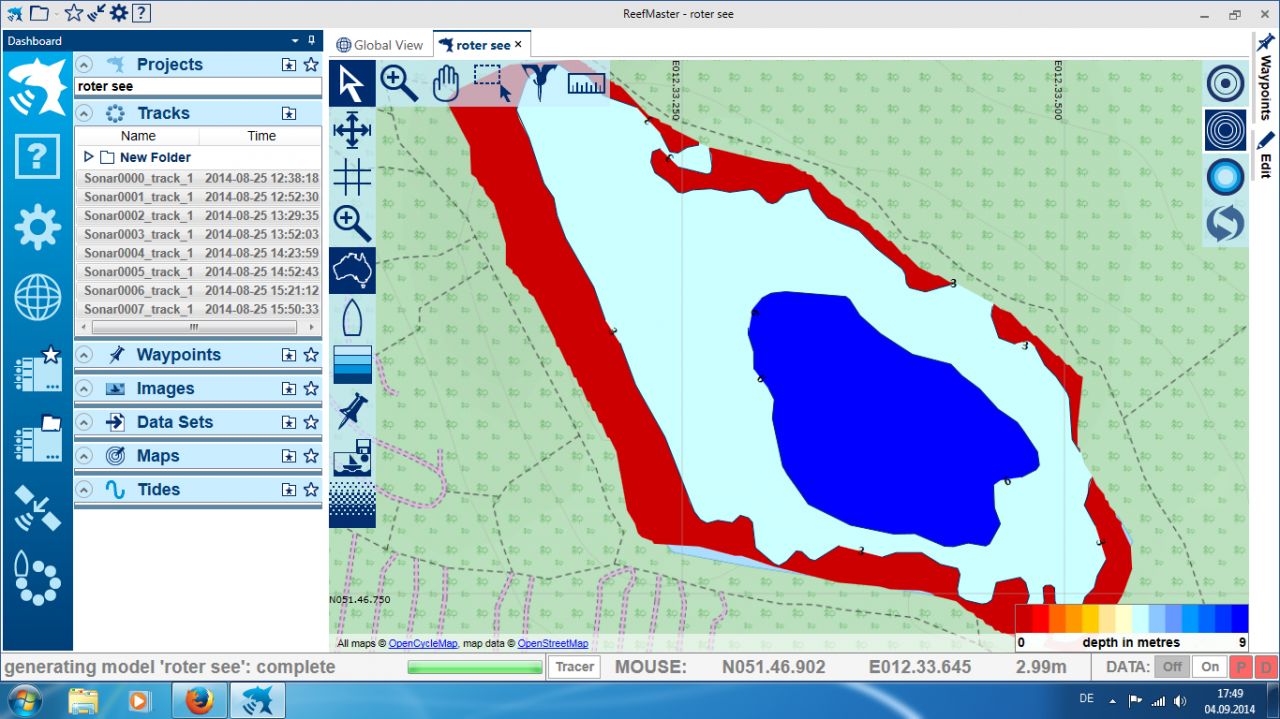Click the zoom in magnifier tool
Screen dimensions: 1280x719
click(399, 83)
